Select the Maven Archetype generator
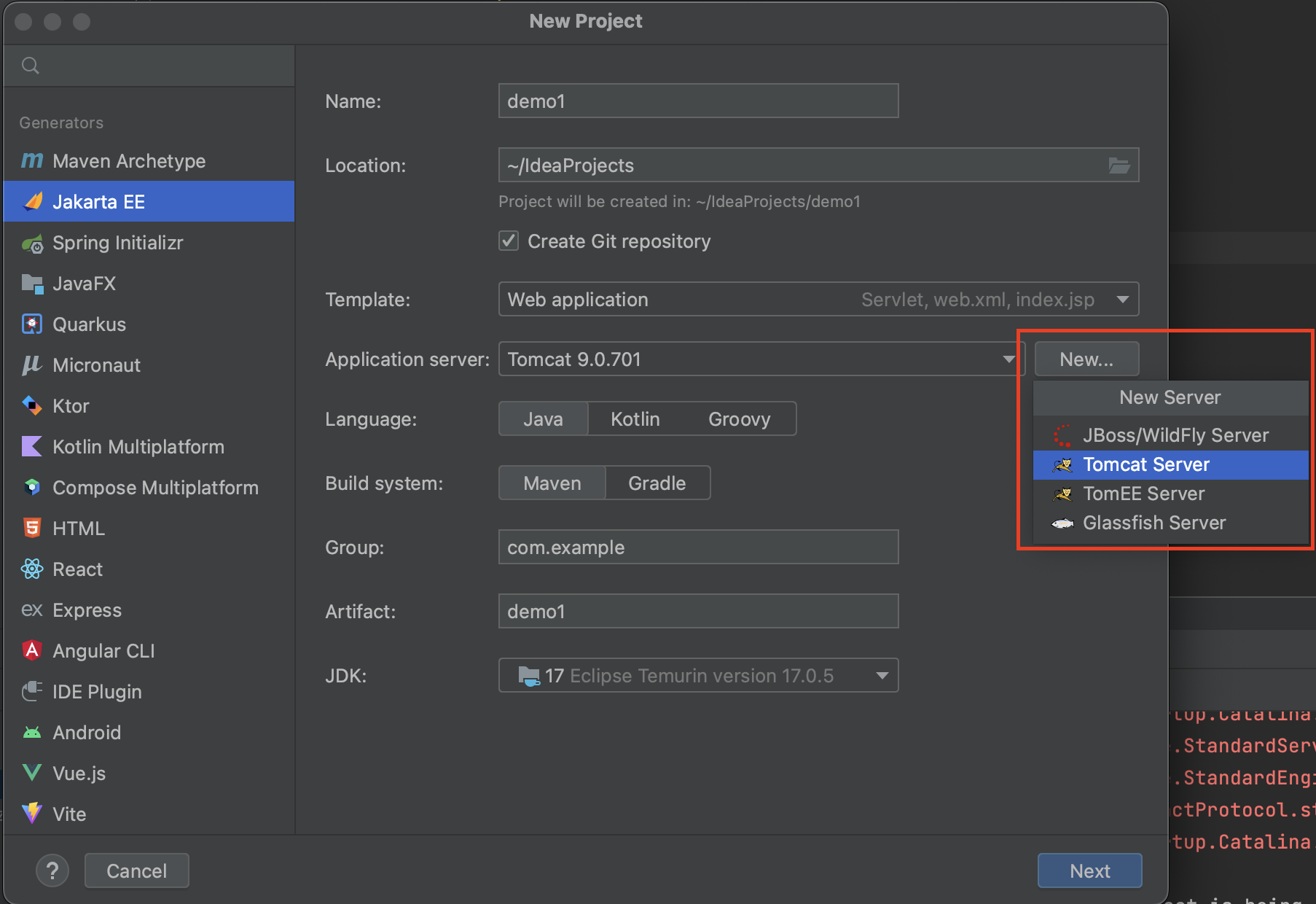This screenshot has width=1316, height=904. click(x=149, y=161)
